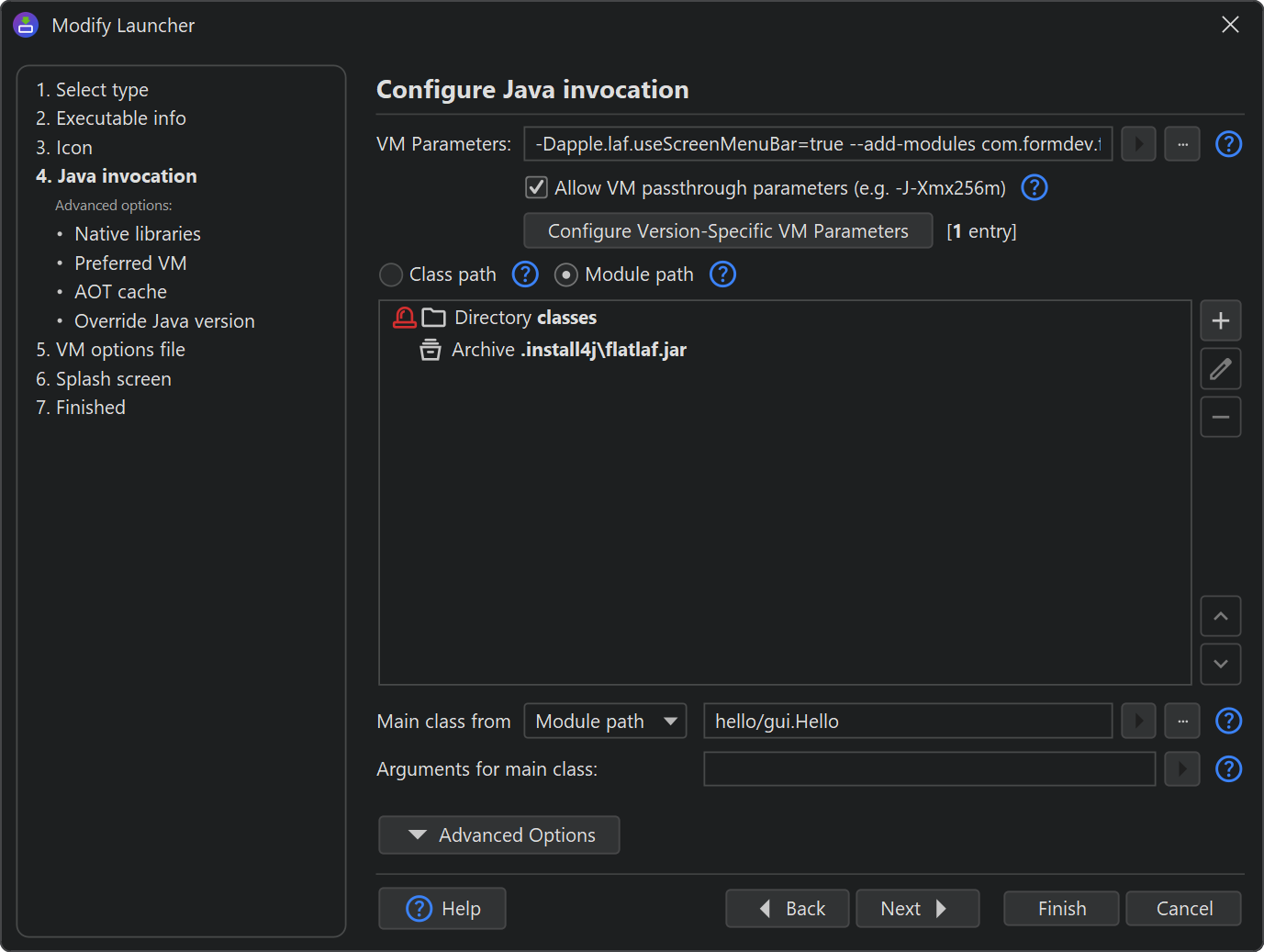Click the Finish button
Image resolution: width=1264 pixels, height=952 pixels.
1062,908
